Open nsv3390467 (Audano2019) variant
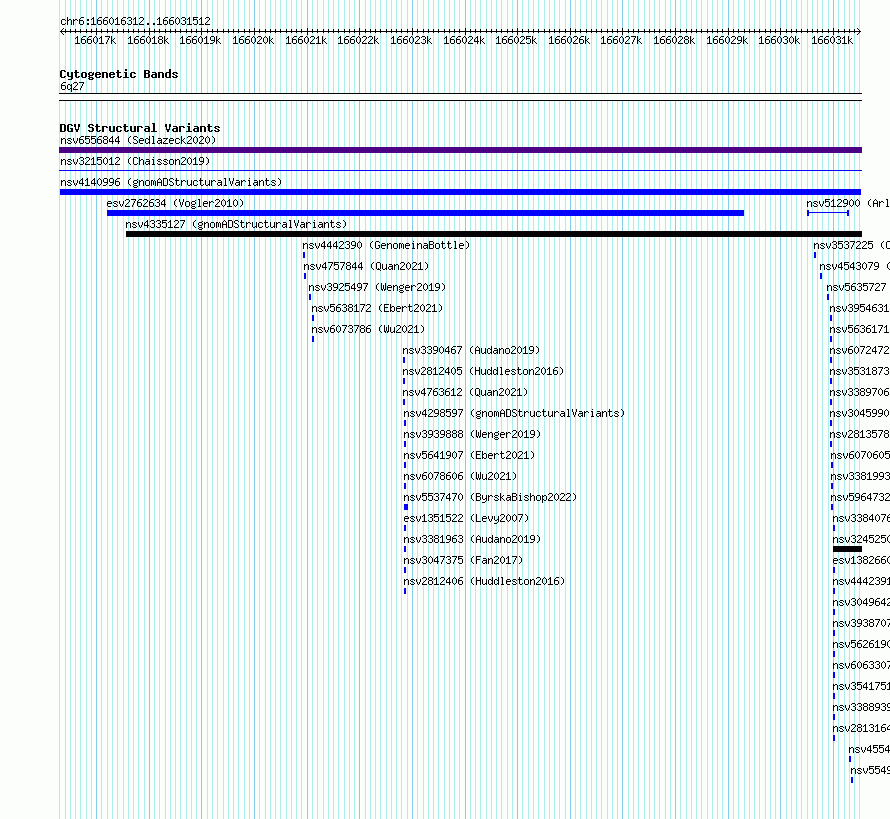Viewport: 890px width, 819px height. (471, 350)
